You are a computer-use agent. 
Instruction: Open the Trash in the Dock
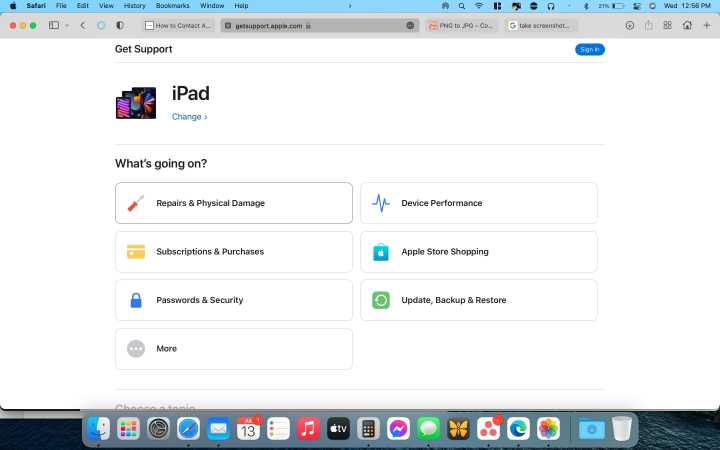pos(622,429)
